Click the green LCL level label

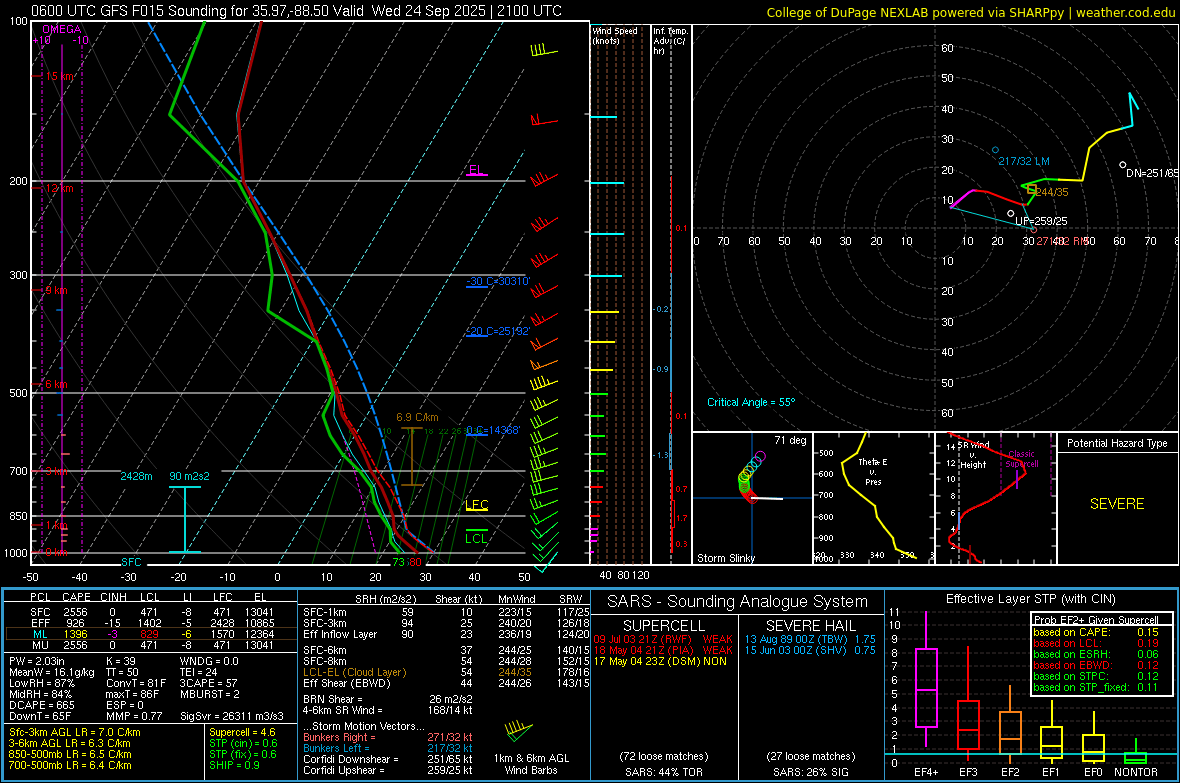(x=476, y=538)
